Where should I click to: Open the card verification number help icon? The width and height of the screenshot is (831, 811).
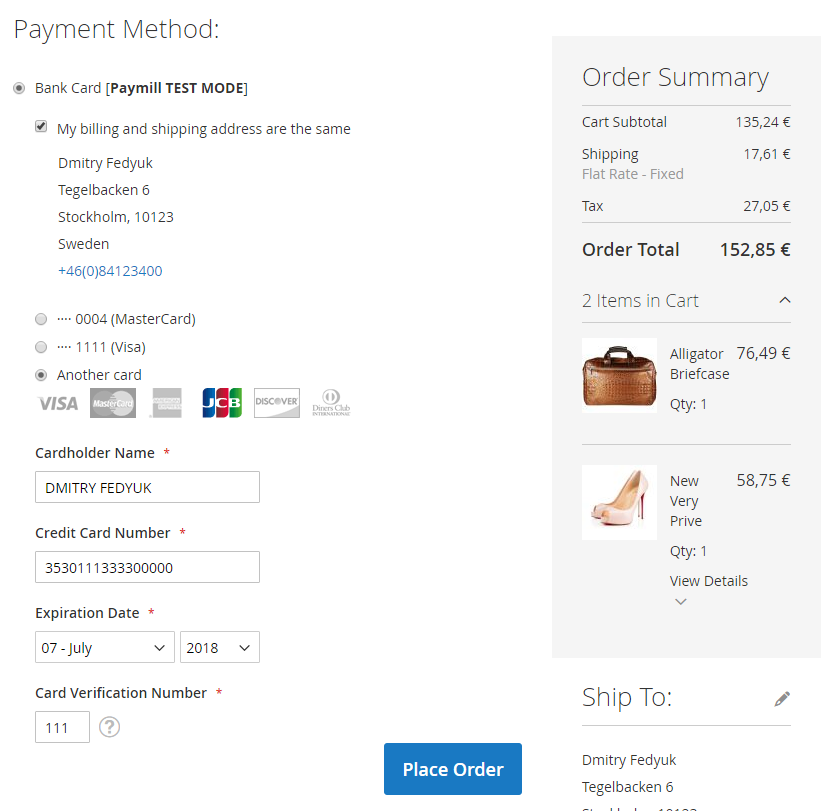[x=110, y=727]
